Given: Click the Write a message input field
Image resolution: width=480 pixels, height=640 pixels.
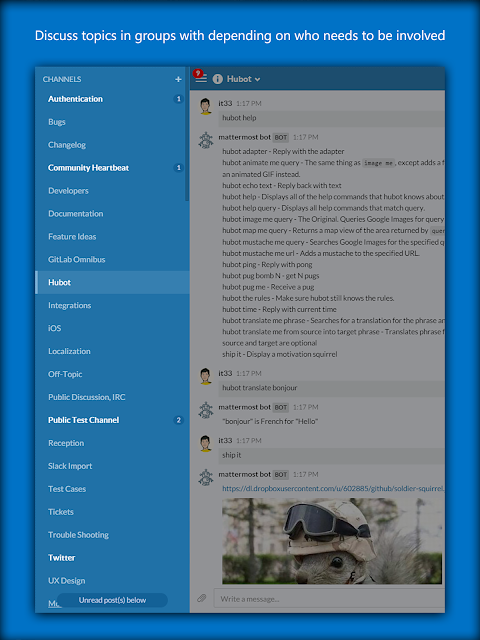Looking at the screenshot, I should point(329,599).
